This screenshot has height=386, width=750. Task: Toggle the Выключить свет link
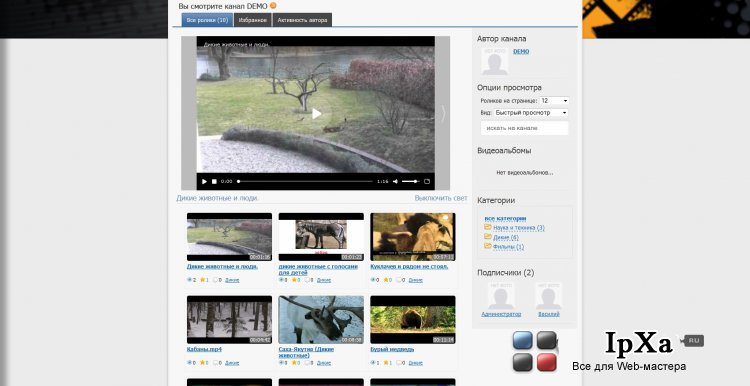(441, 198)
